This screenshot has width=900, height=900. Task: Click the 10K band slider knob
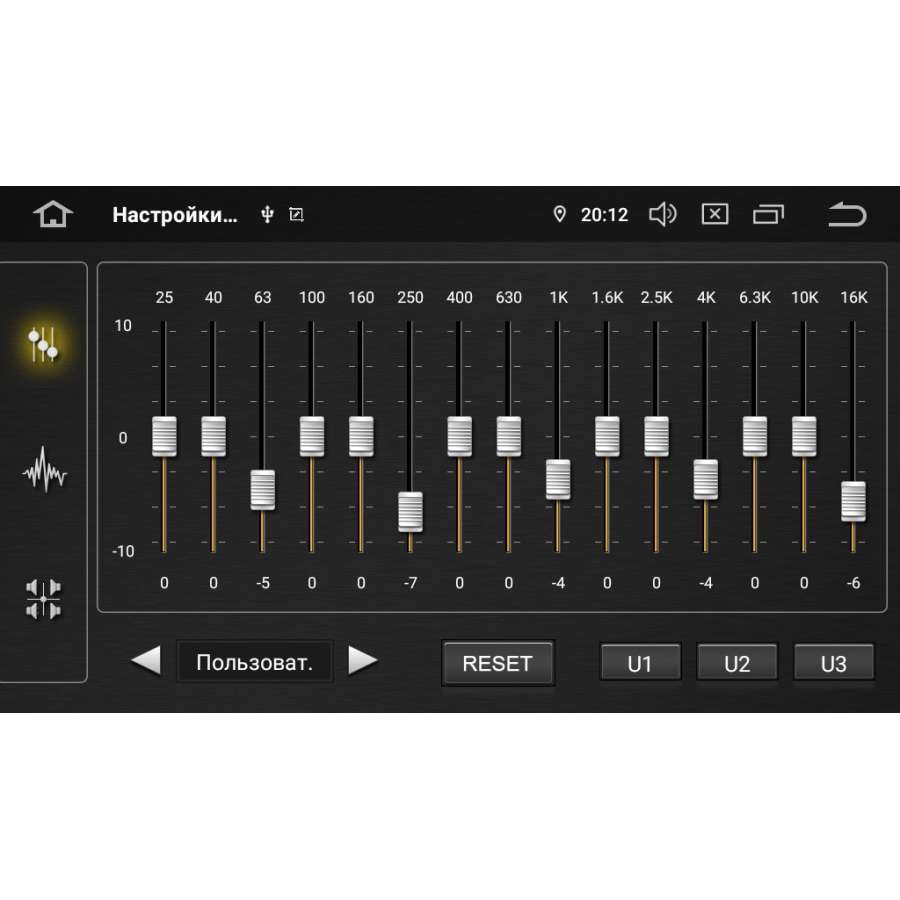click(804, 437)
